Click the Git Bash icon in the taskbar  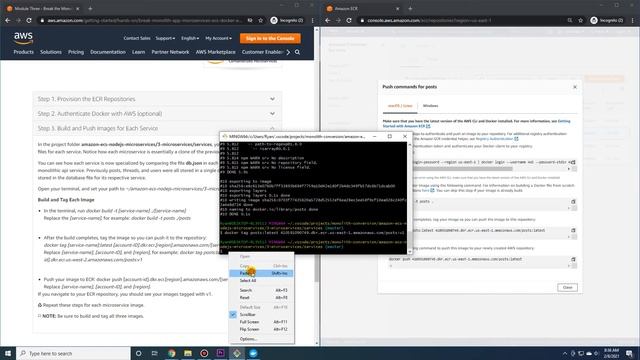point(237,353)
